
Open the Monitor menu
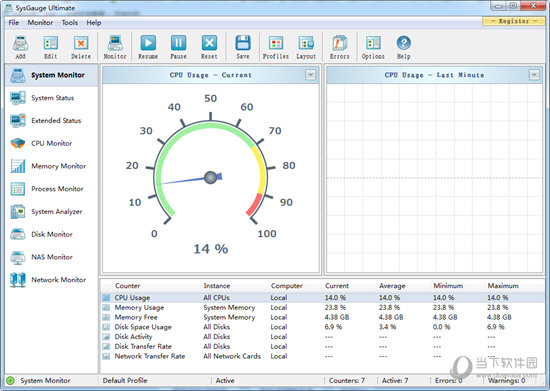(40, 23)
